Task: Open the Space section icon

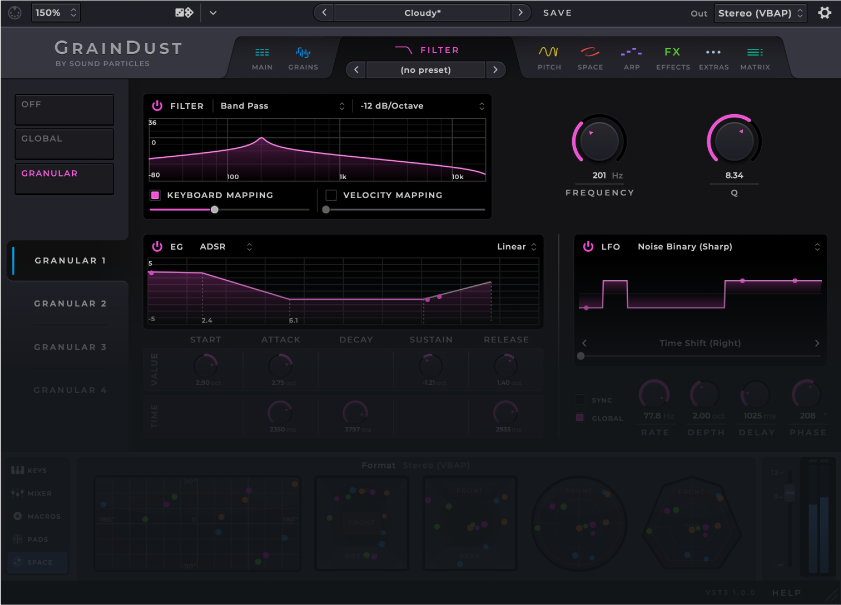Action: (x=590, y=57)
